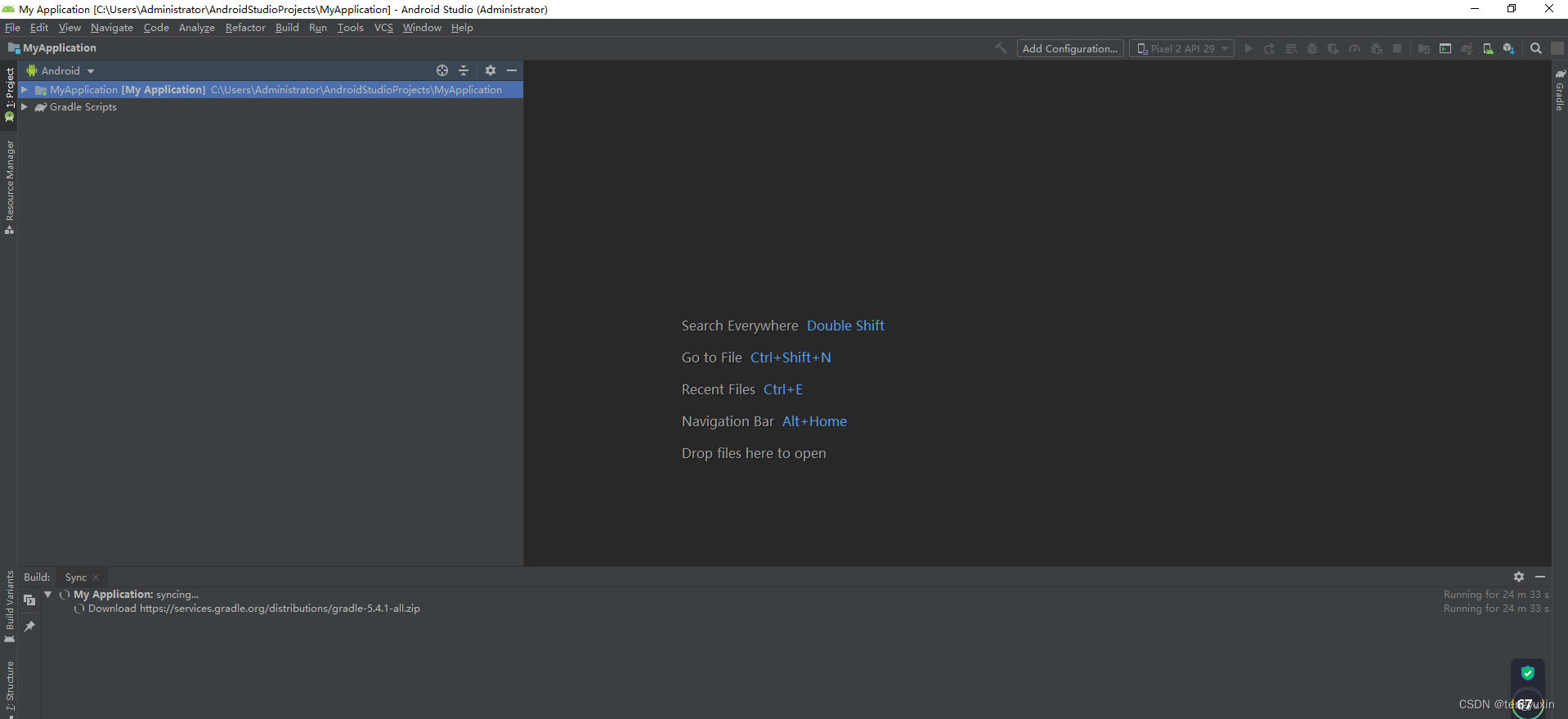Viewport: 1568px width, 719px height.
Task: Click the Debug app bug icon
Action: 1312,48
